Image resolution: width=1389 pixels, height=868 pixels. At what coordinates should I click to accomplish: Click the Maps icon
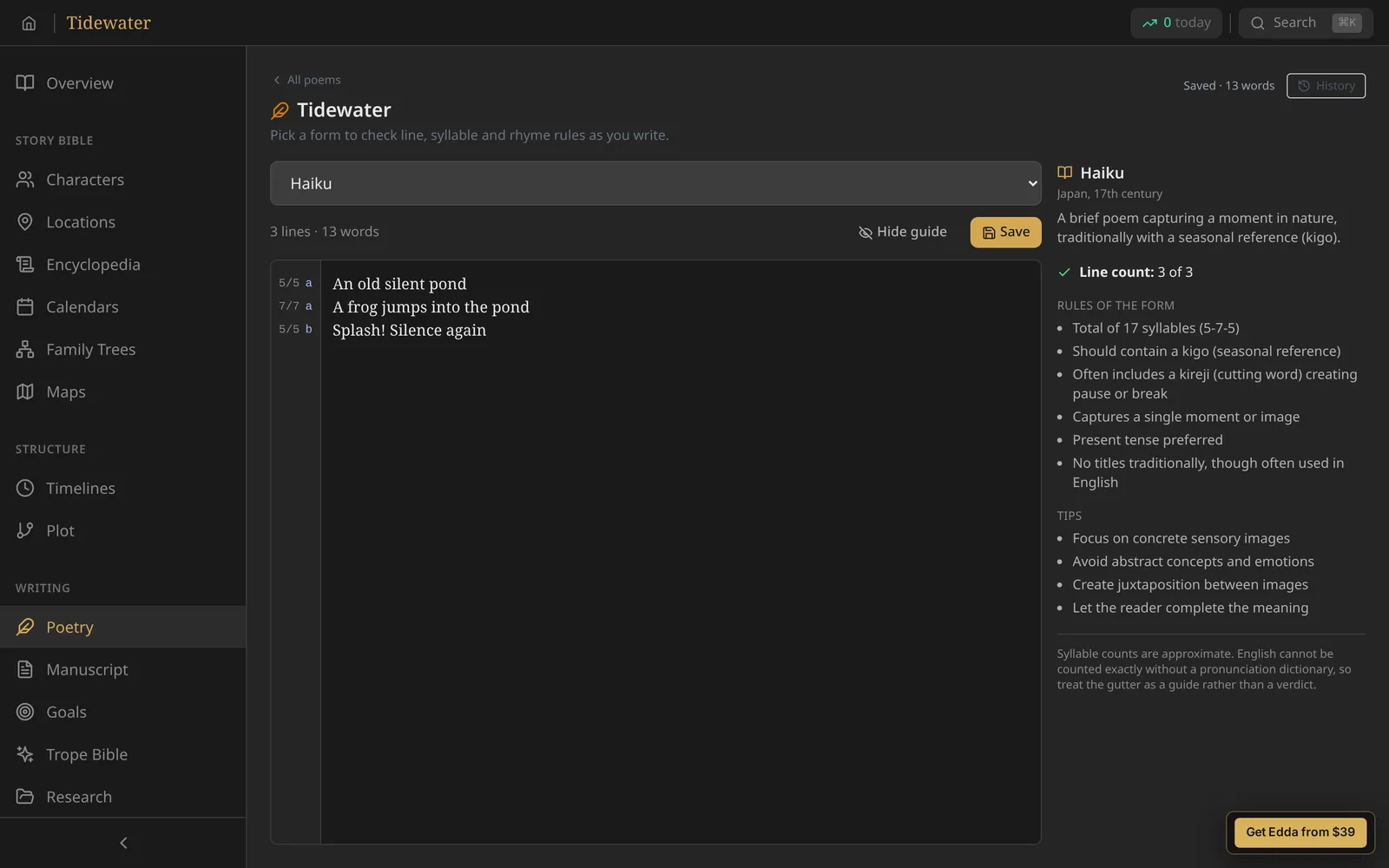tap(25, 391)
